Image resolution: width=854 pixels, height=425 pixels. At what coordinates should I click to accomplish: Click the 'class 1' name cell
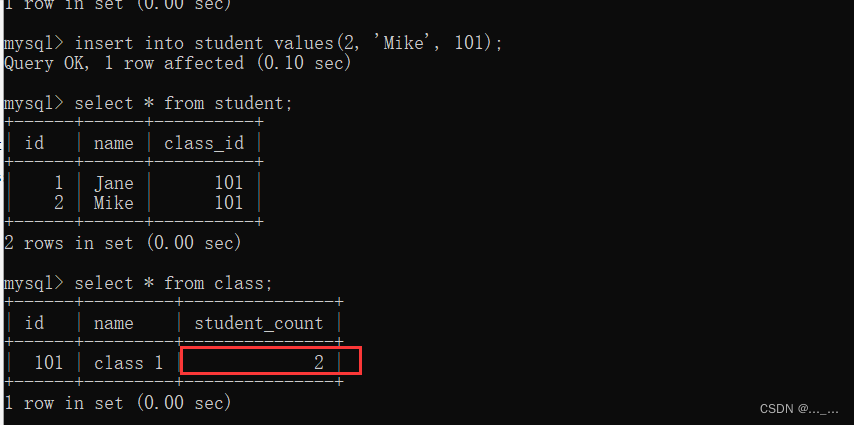click(128, 363)
